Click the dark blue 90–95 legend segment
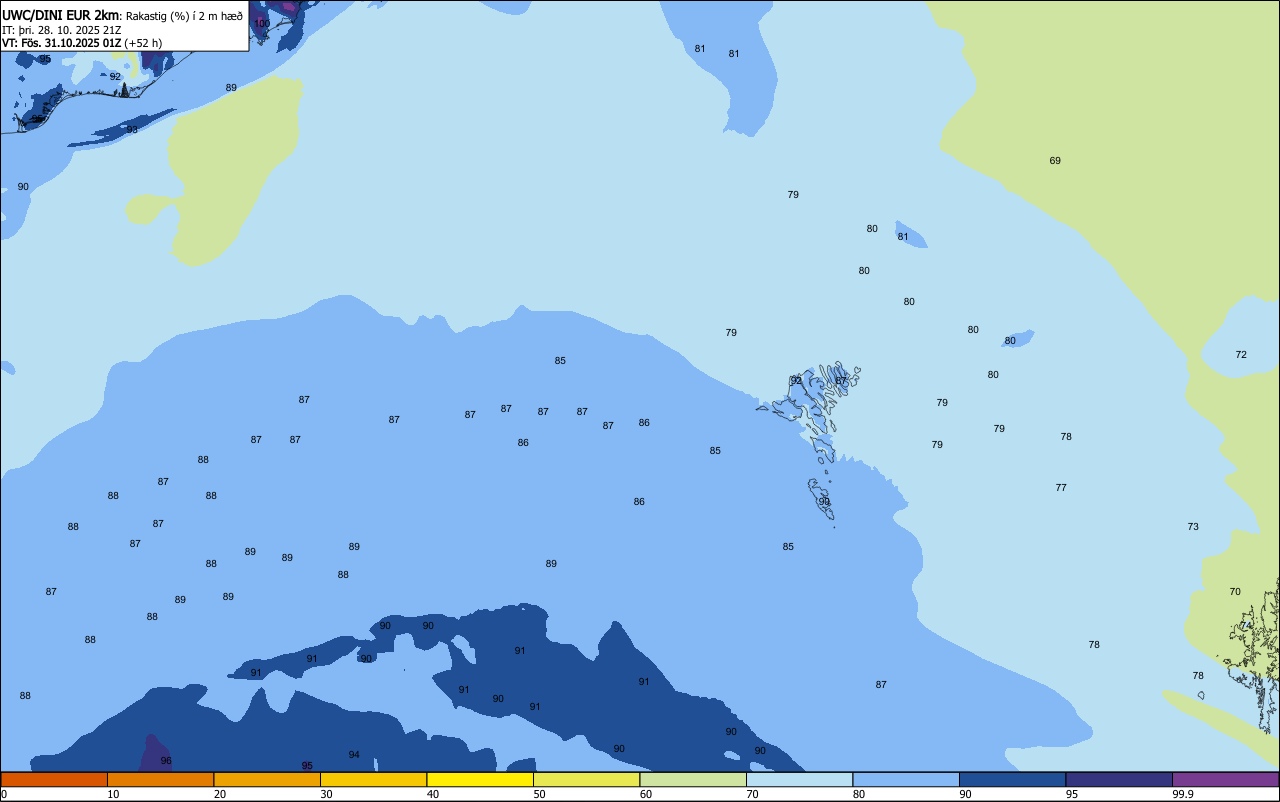 coord(1012,779)
